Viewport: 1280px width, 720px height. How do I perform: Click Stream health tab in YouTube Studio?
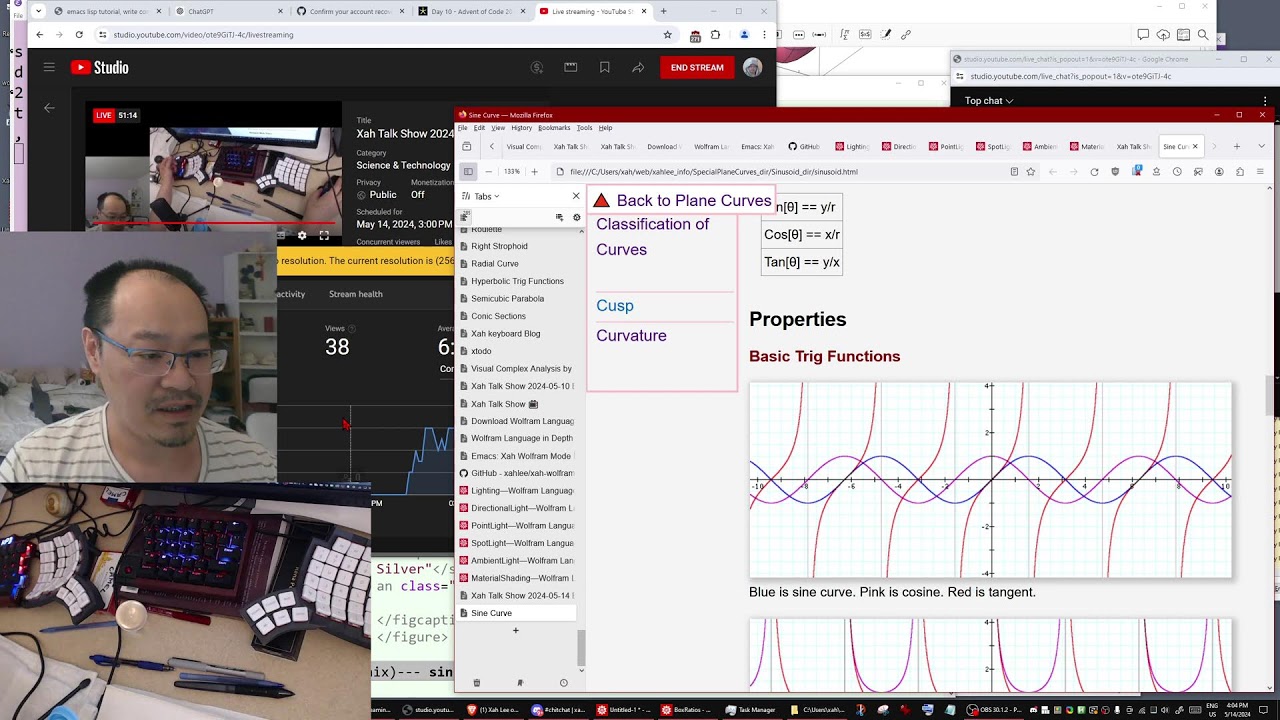click(x=356, y=294)
